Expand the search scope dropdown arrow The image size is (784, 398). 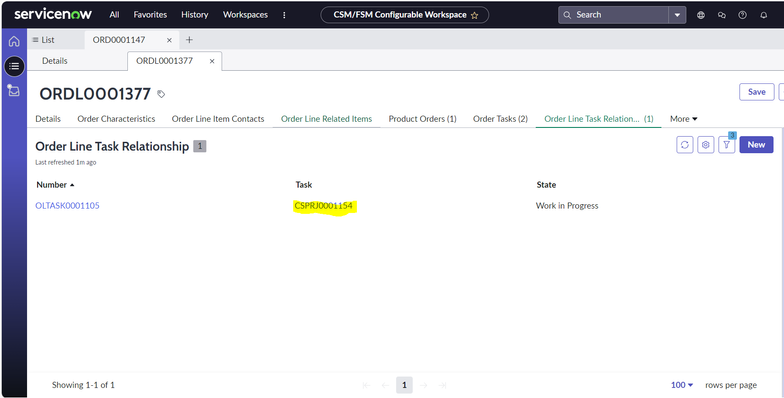677,15
